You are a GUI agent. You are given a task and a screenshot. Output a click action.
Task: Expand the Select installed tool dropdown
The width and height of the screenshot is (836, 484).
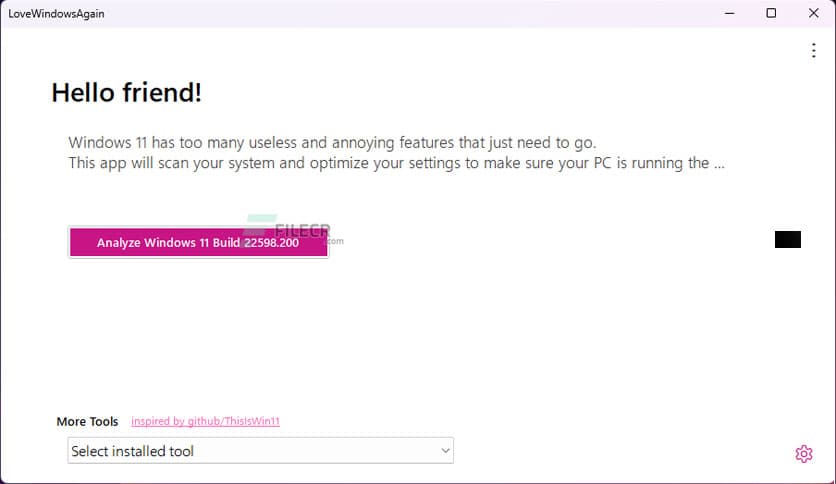(260, 450)
